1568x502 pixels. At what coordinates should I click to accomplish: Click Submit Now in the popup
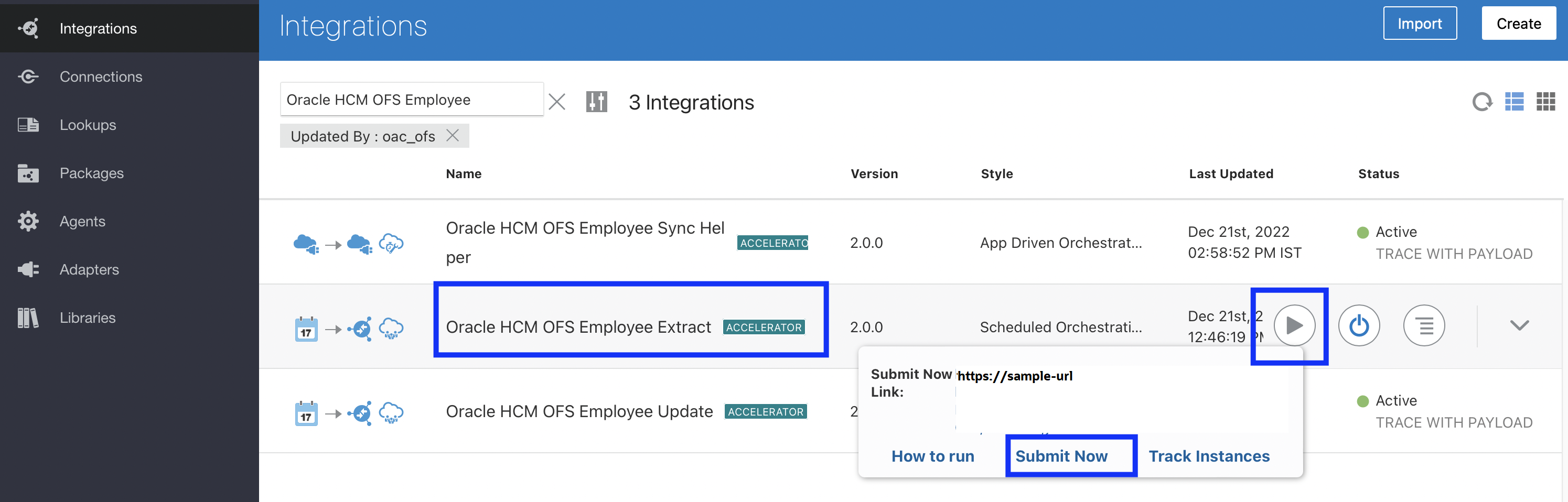[x=1061, y=456]
